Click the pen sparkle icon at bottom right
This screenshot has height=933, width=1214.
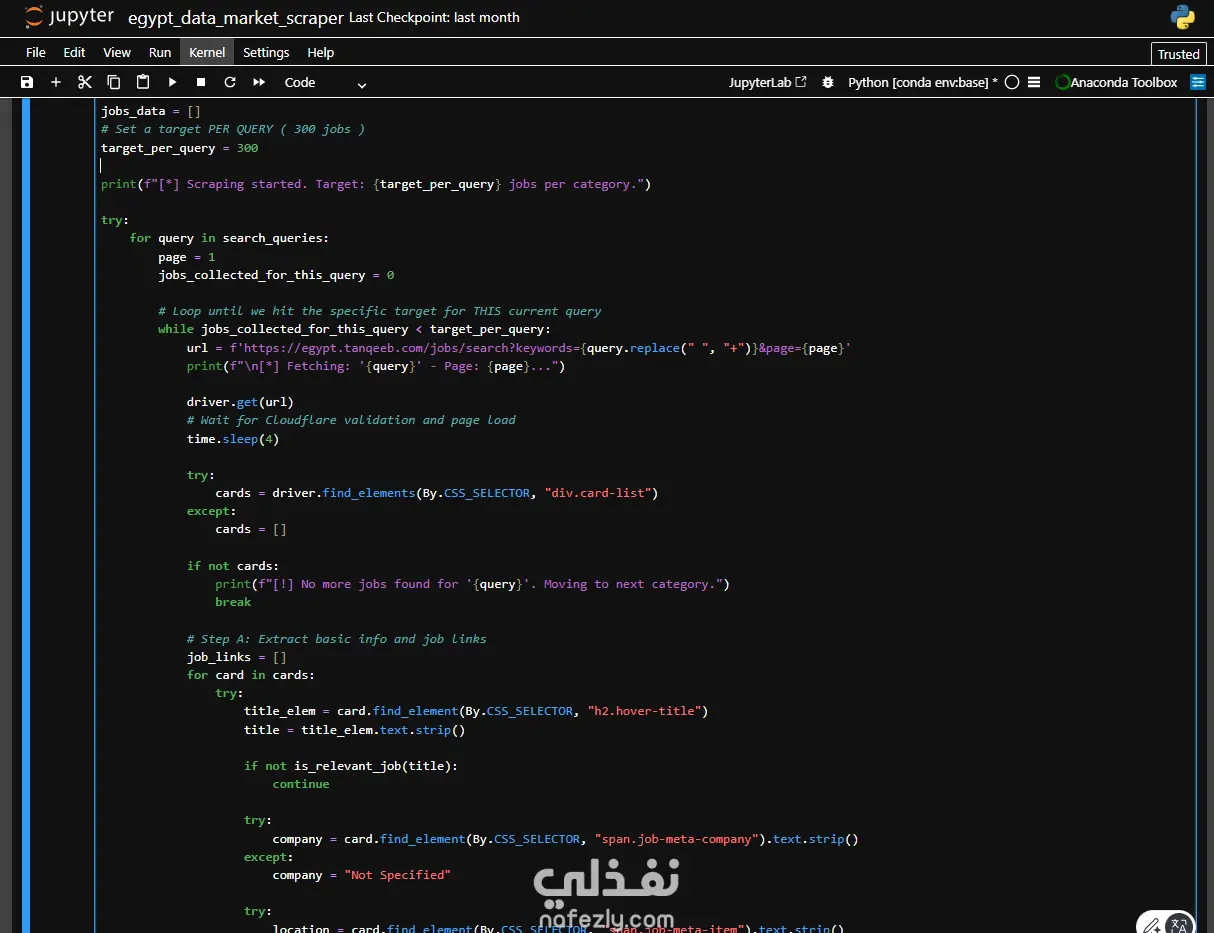click(1152, 925)
